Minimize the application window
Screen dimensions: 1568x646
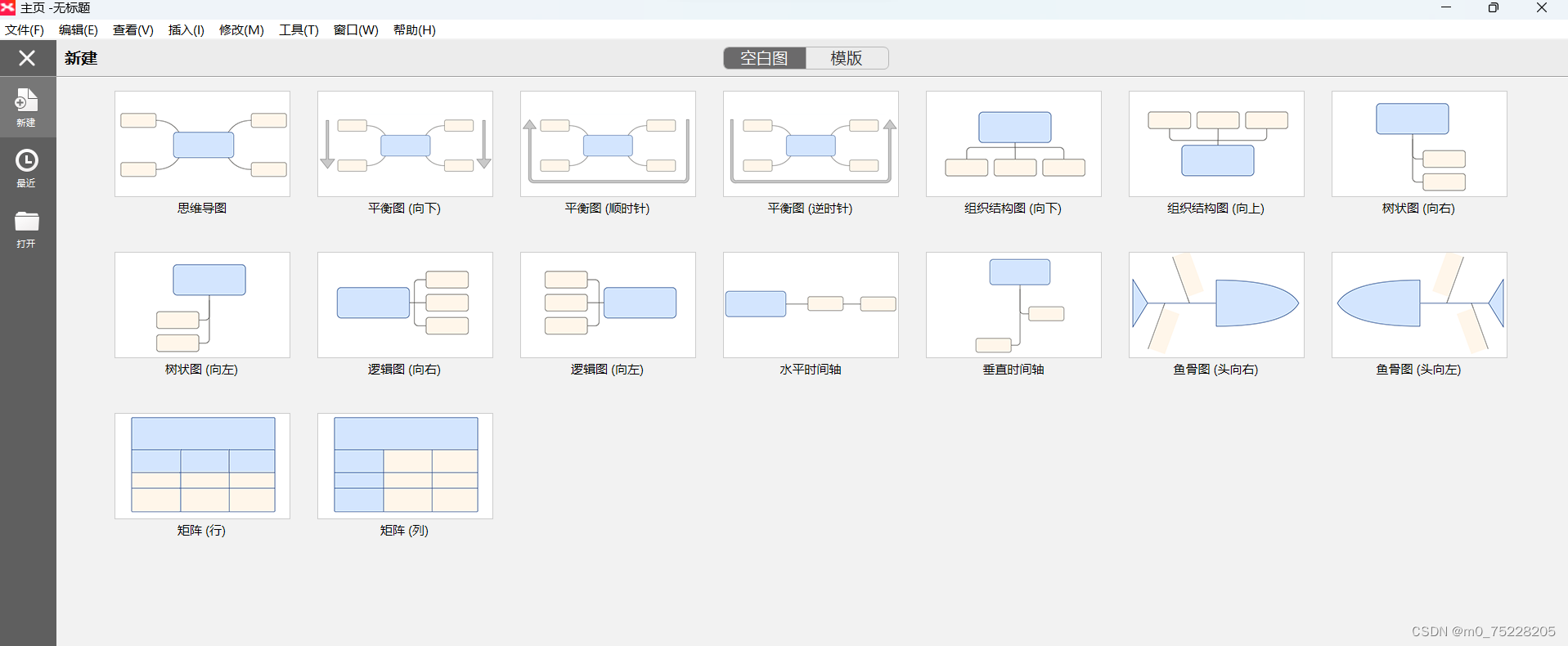(1446, 7)
